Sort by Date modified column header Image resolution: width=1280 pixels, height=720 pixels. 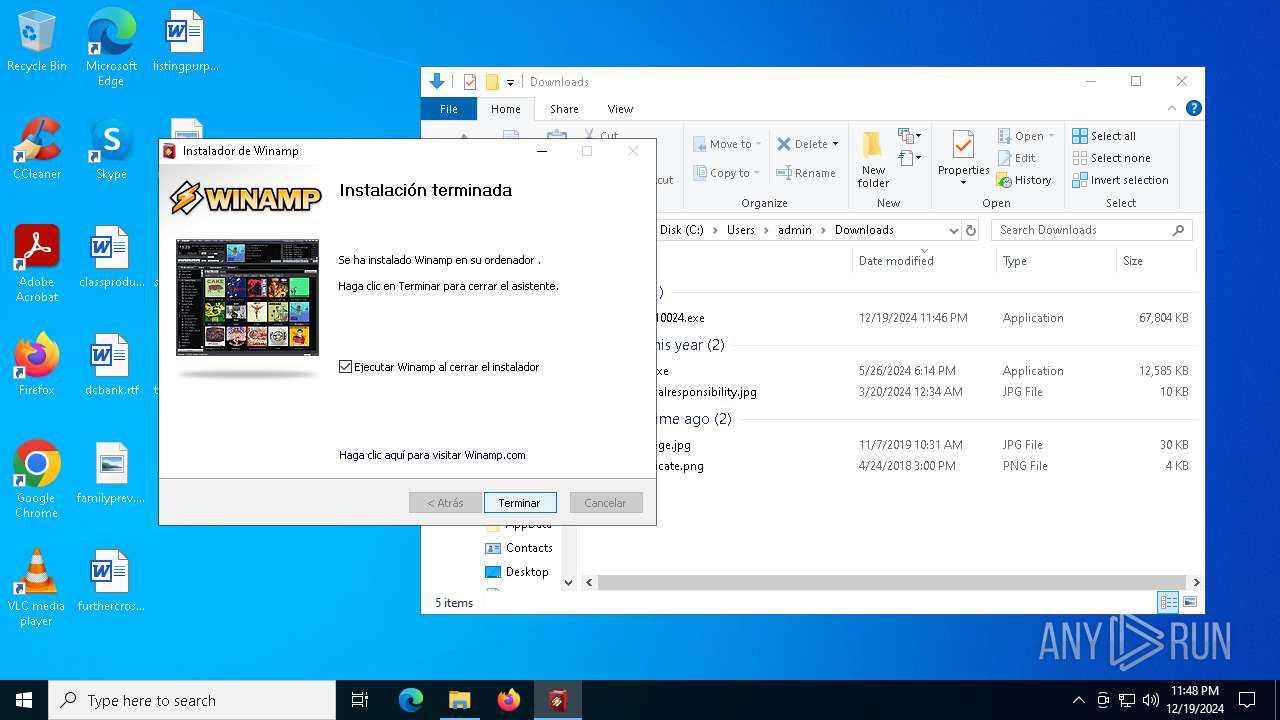[x=896, y=261]
